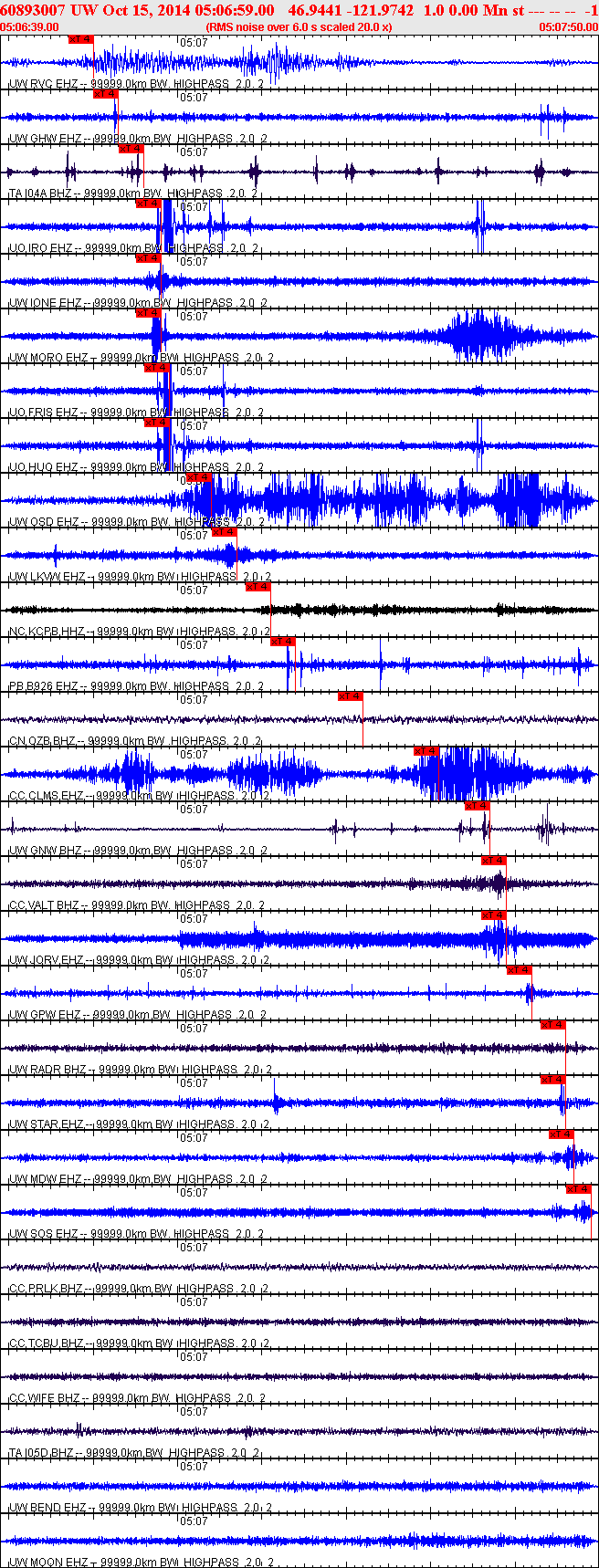Select the arrival flag on SOS trace
The height and width of the screenshot is (1568, 599).
[x=579, y=1189]
